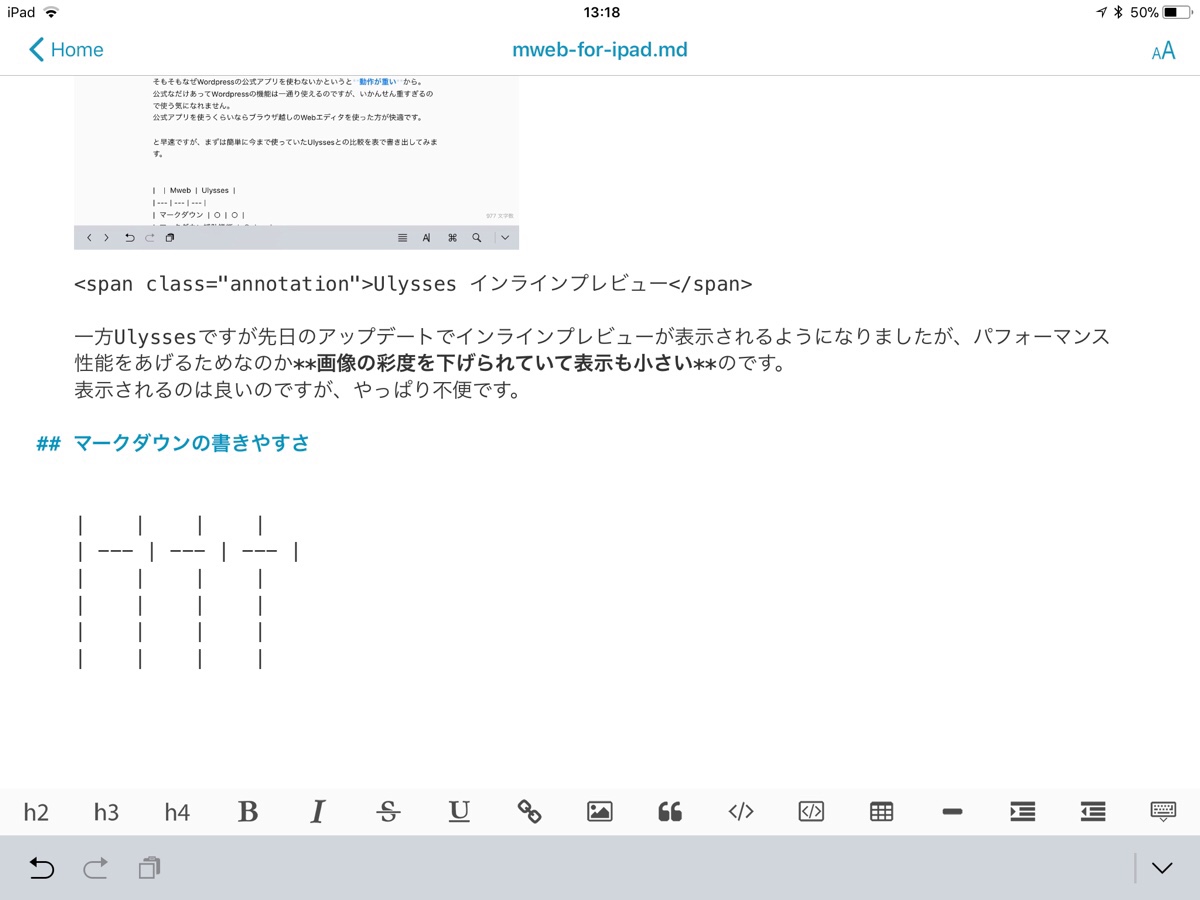Hide keyboard via the formatting bar icon
The width and height of the screenshot is (1200, 900).
tap(1163, 812)
